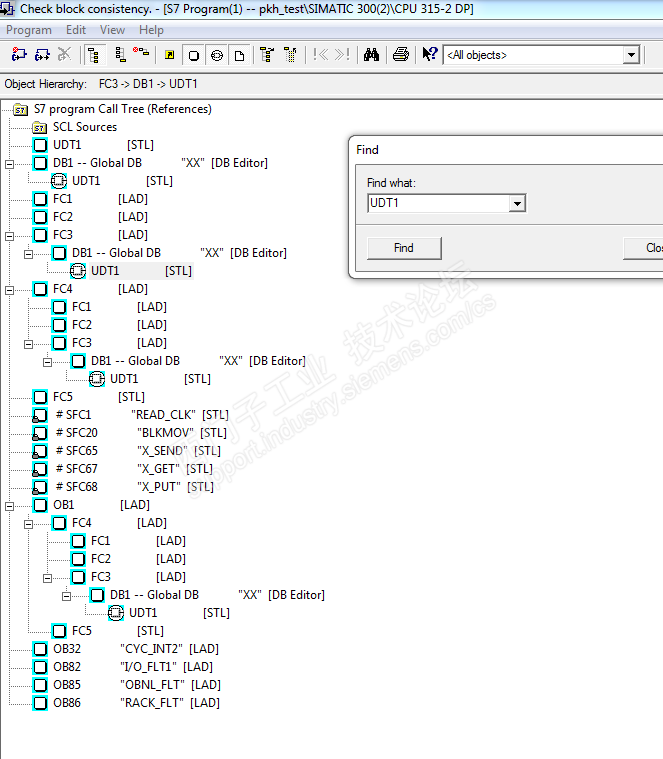Viewport: 663px width, 759px height.
Task: Toggle the circular UDT filter button
Action: pyautogui.click(x=217, y=55)
